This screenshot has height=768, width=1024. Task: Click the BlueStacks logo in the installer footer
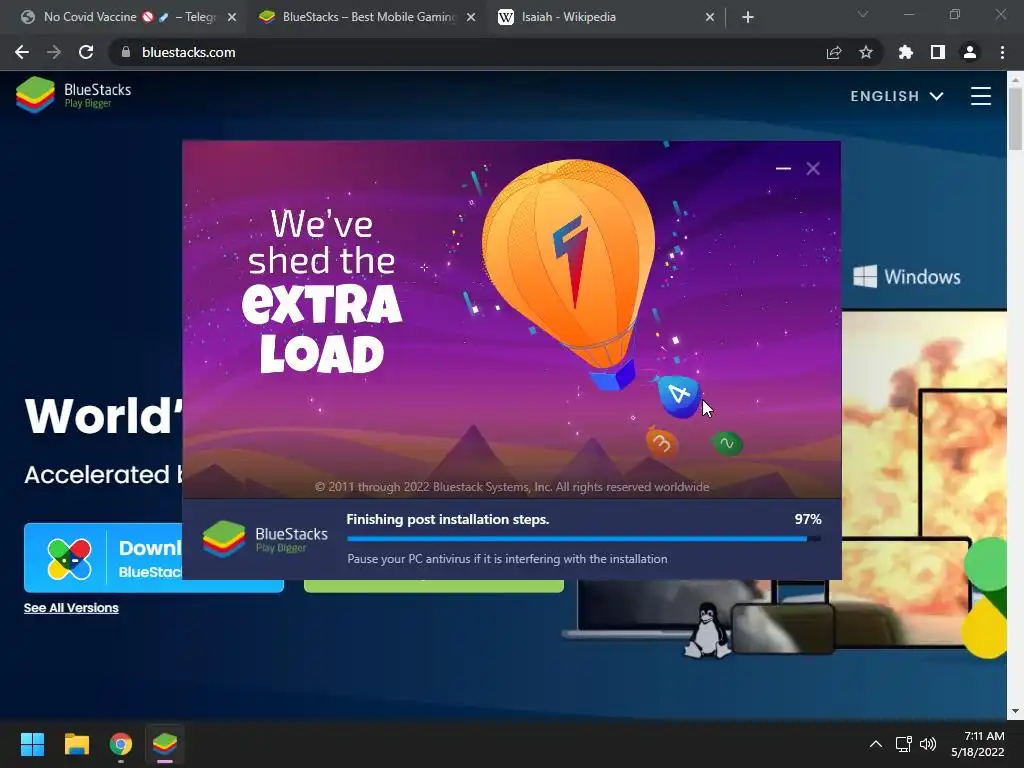pyautogui.click(x=265, y=539)
